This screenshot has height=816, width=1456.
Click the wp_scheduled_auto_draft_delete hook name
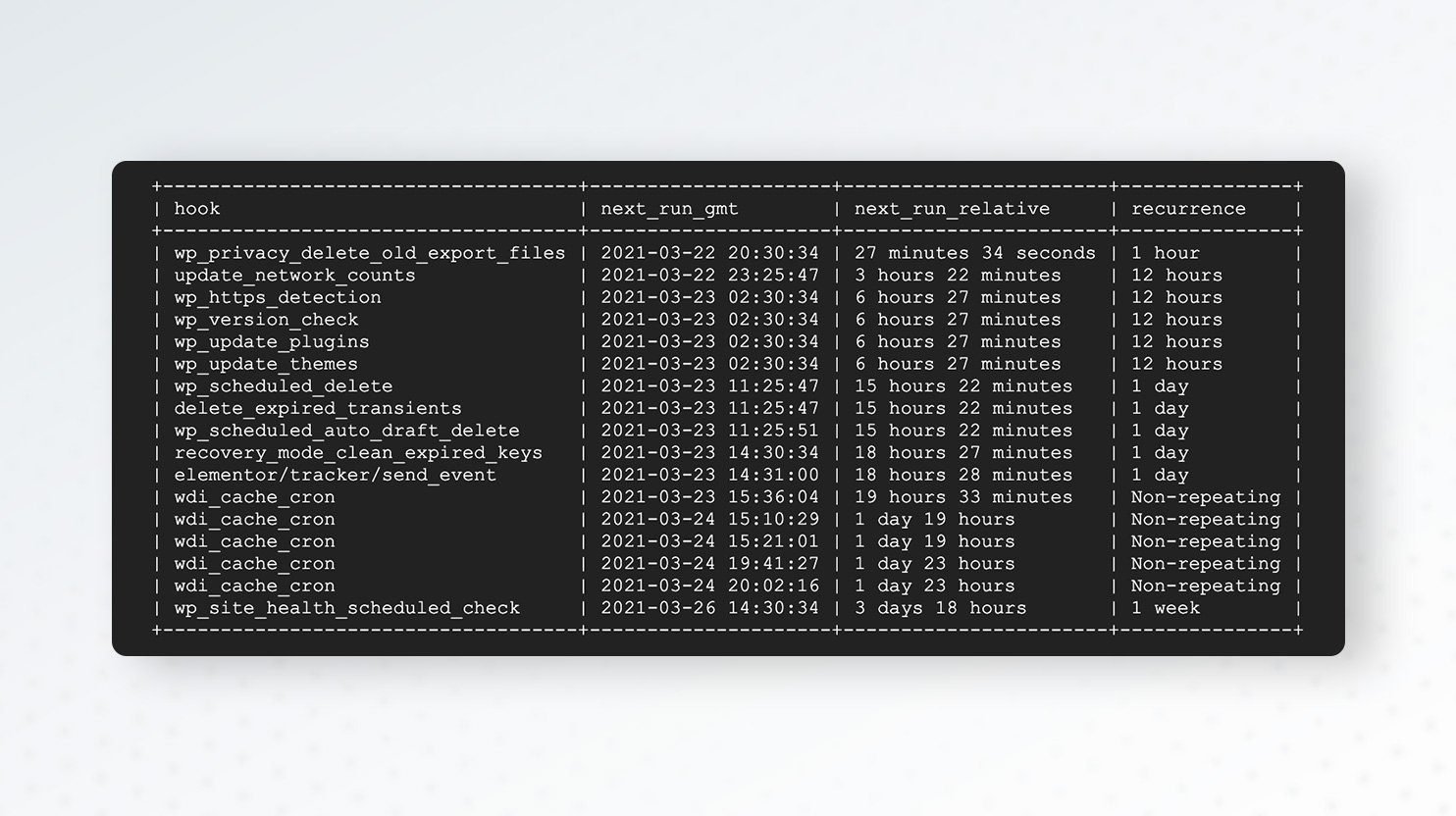(x=346, y=431)
